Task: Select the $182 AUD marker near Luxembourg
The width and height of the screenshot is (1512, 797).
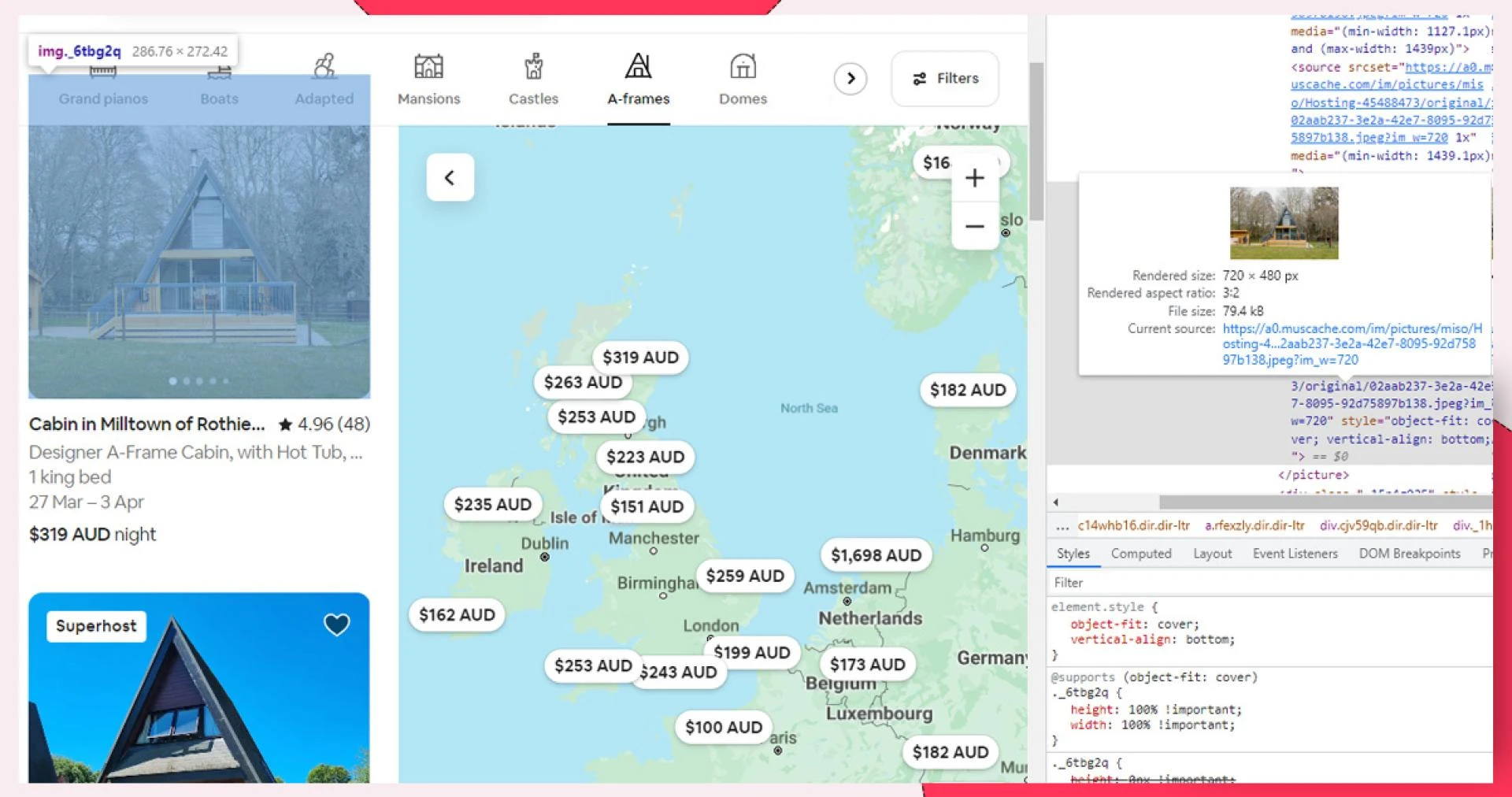Action: click(x=950, y=752)
